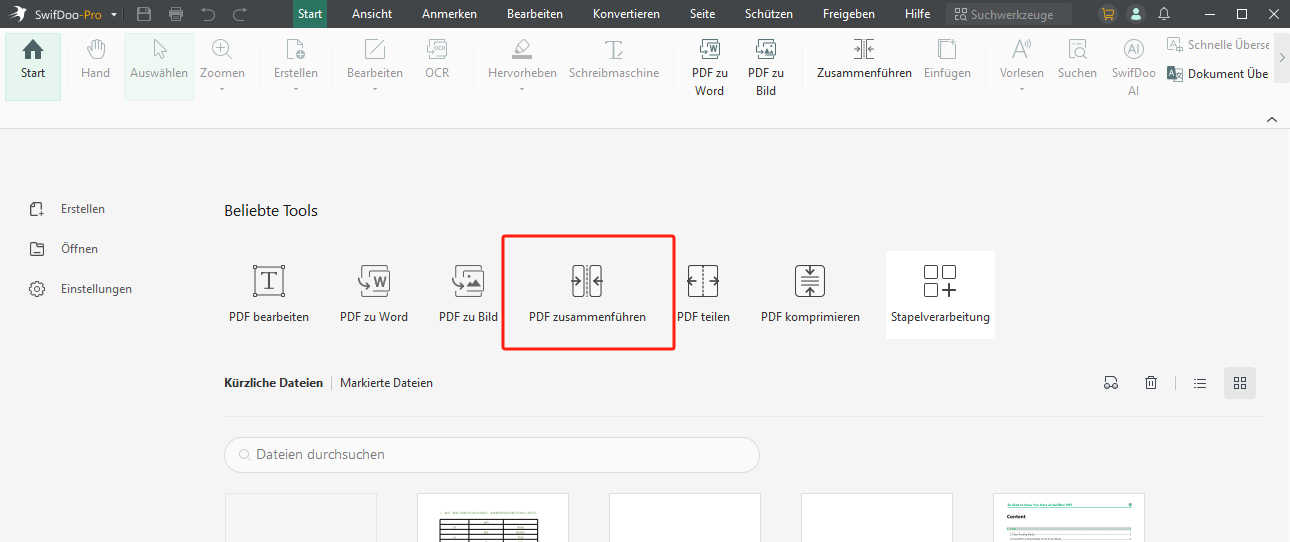Switch recent files to grid view

(1240, 383)
